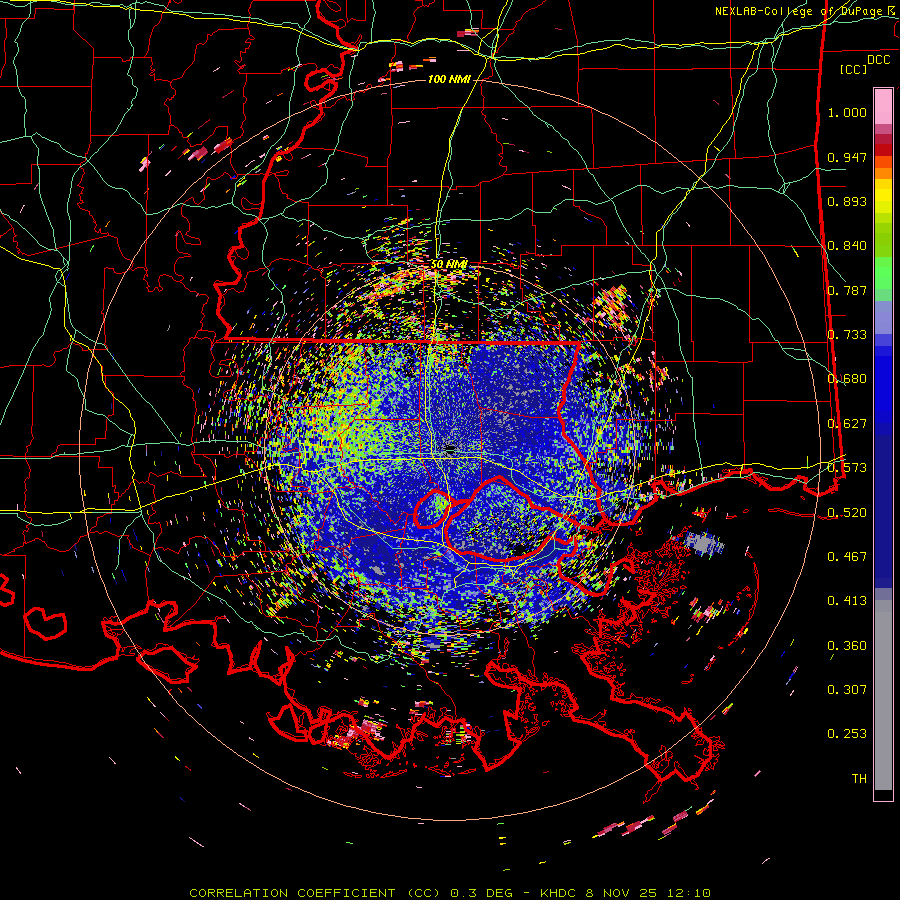Pick the periwinkle swatch between 0.787 and 0.733
This screenshot has height=900, width=900.
(883, 318)
